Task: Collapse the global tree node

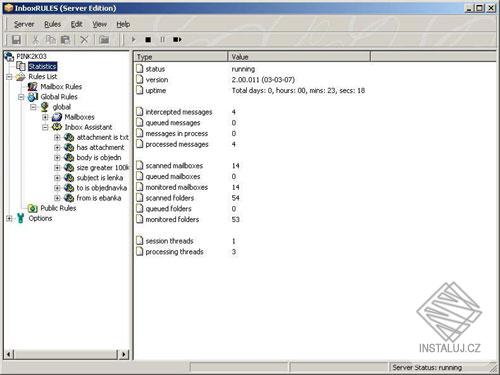Action: pos(33,107)
